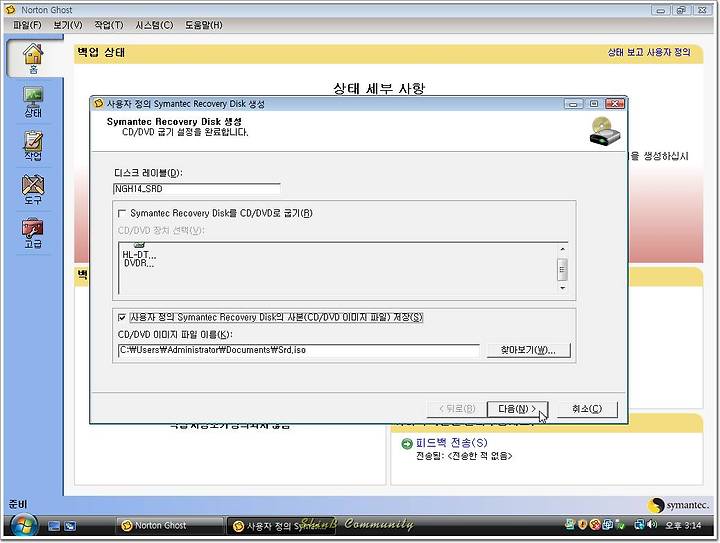Click the 피드백 전송 green arrow icon
The height and width of the screenshot is (543, 720).
[407, 443]
